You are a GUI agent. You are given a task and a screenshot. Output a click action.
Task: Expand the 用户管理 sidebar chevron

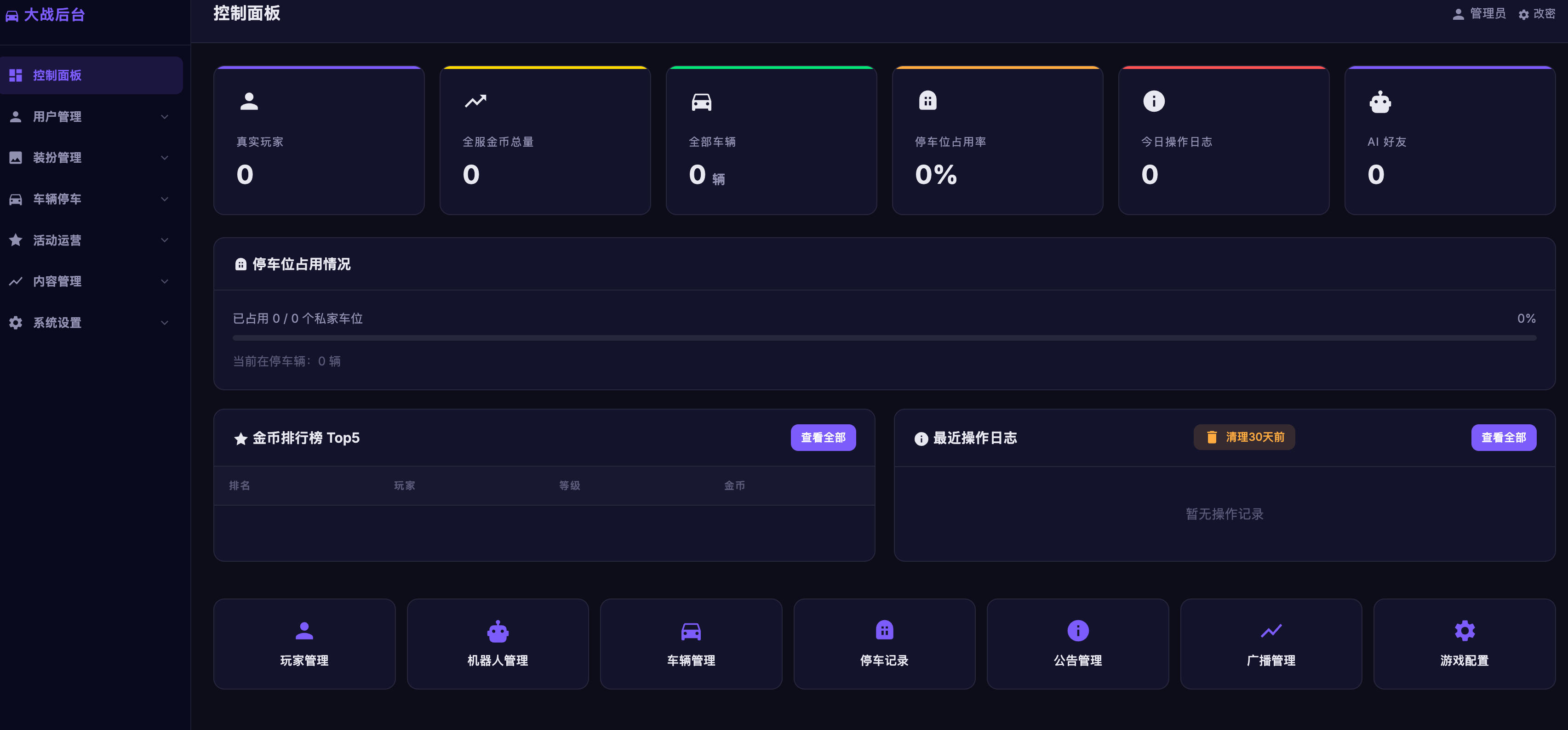[x=164, y=117]
